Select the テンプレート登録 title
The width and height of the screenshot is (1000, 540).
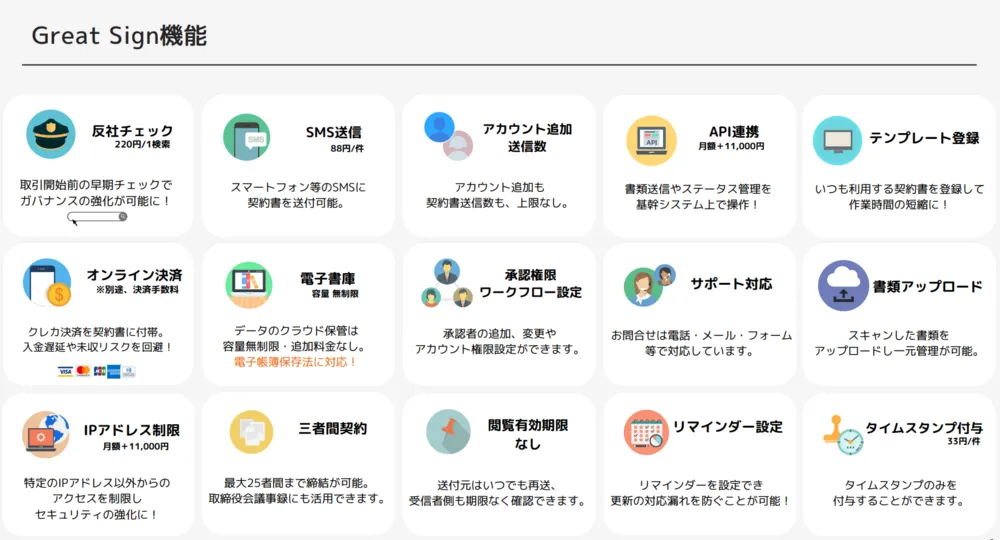(x=924, y=138)
